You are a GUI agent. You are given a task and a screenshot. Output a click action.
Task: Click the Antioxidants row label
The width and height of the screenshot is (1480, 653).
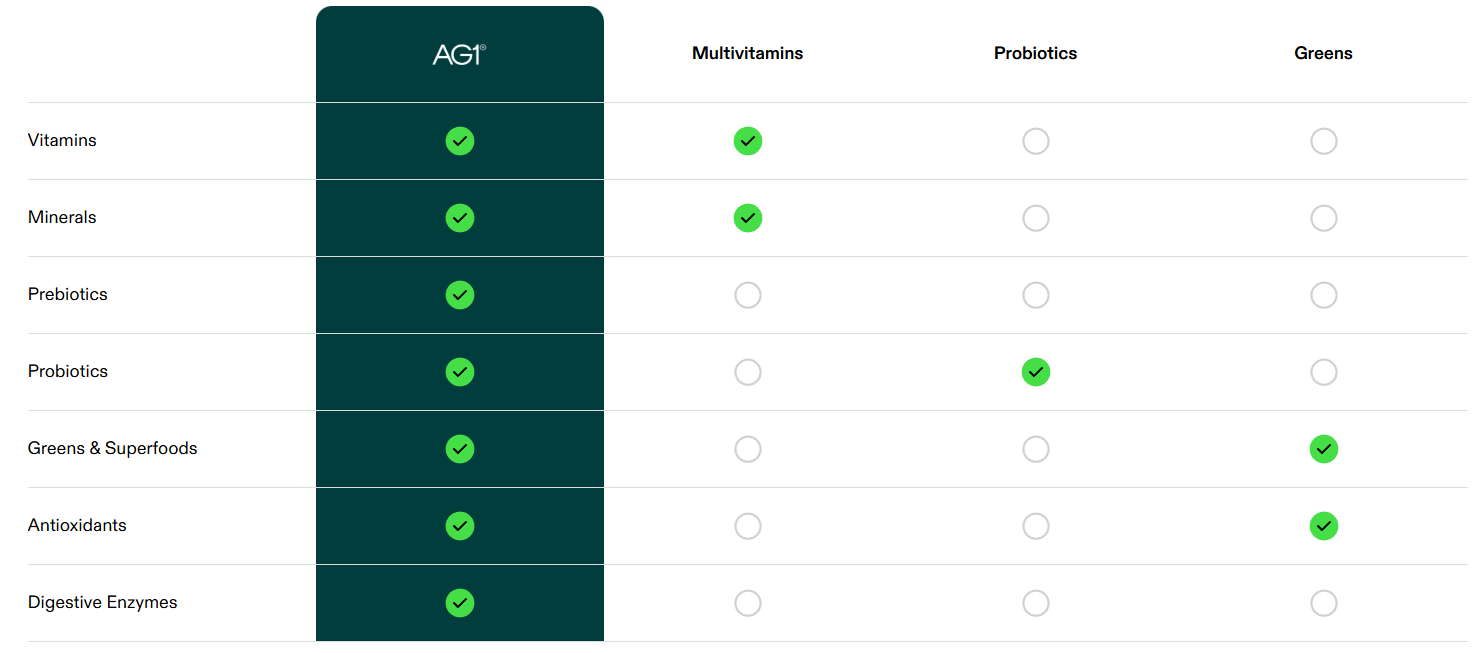pyautogui.click(x=77, y=525)
